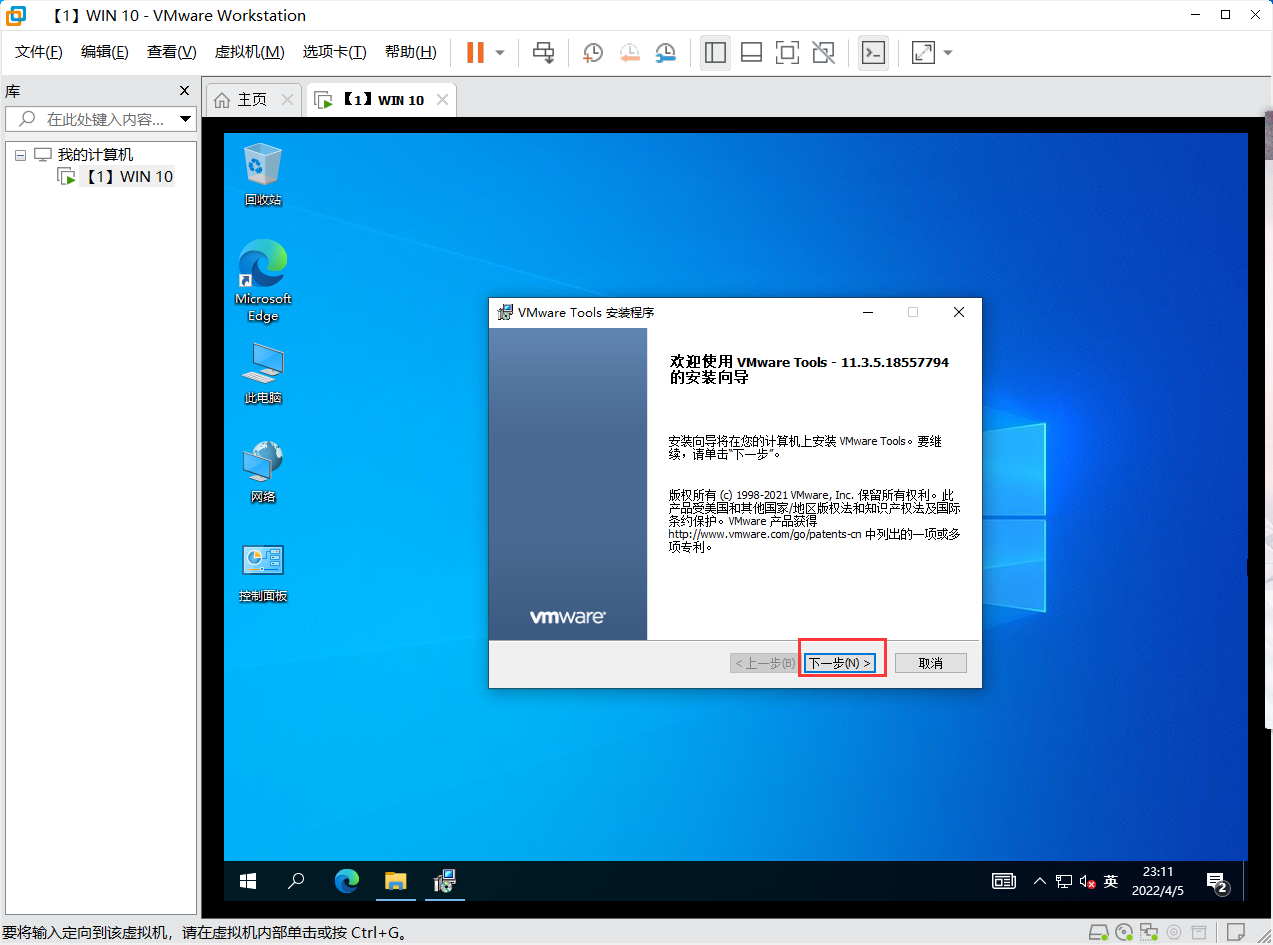Screen dimensions: 1273x945
Task: Click the Microsoft Edge desktop shortcut
Action: click(263, 281)
